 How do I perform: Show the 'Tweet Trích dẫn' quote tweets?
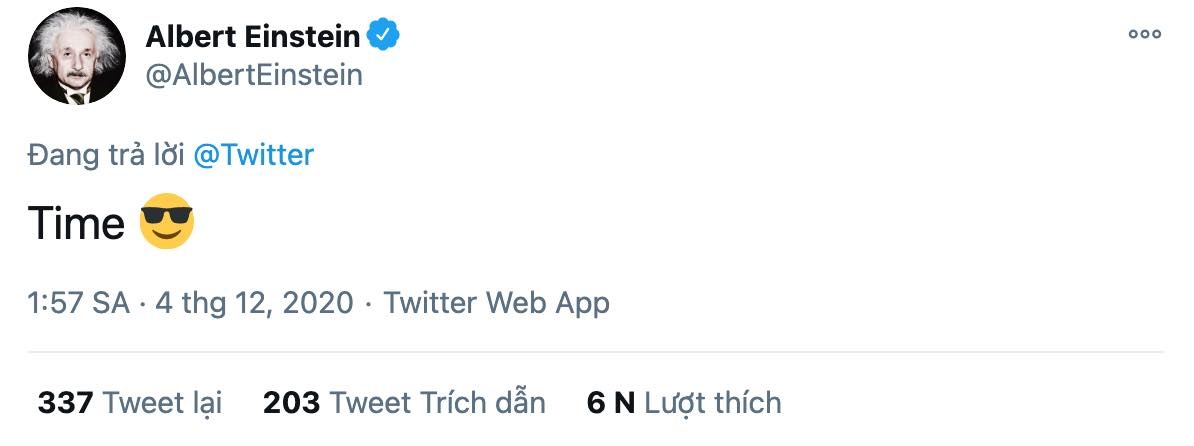pyautogui.click(x=437, y=403)
